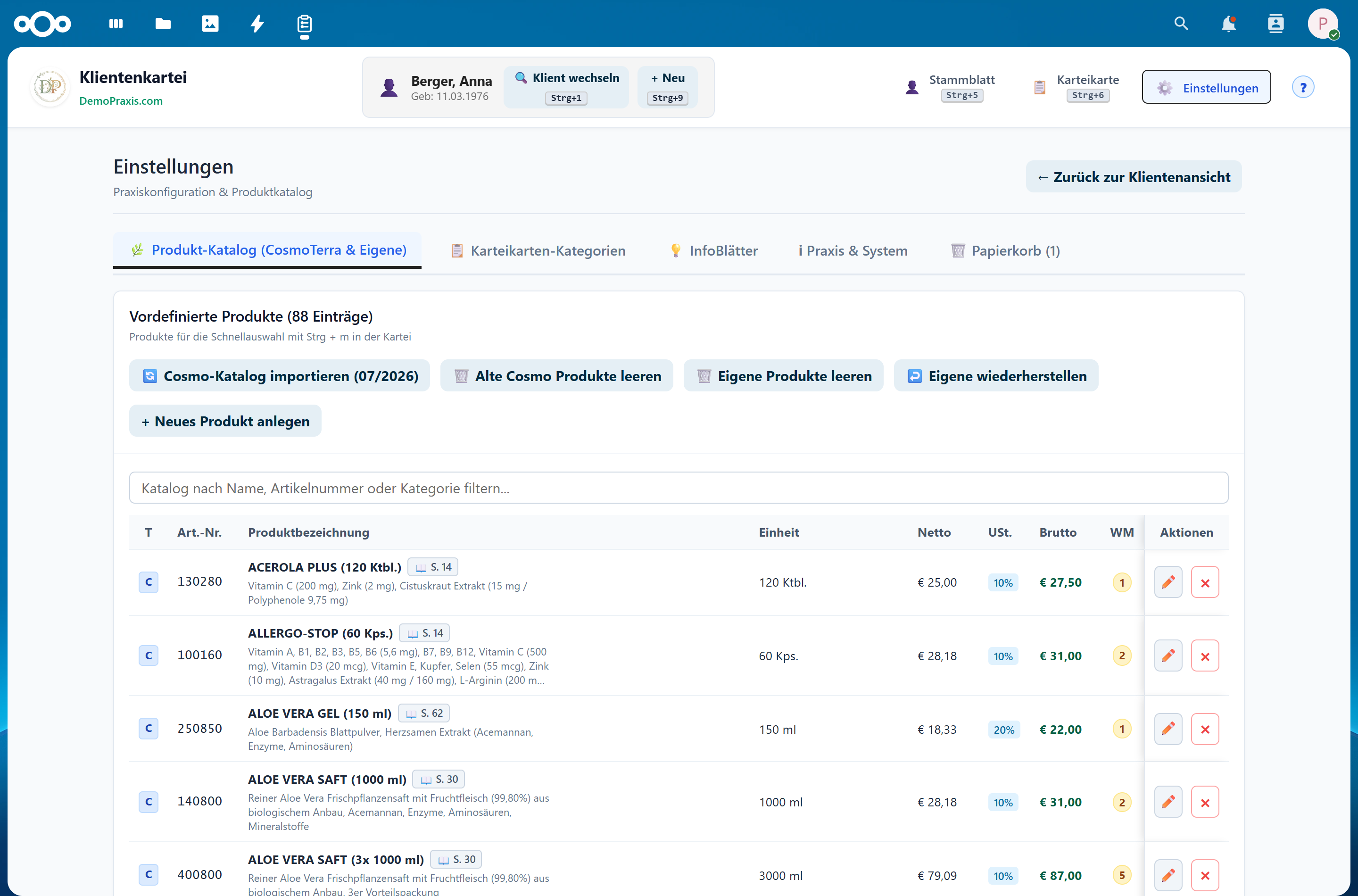This screenshot has height=896, width=1358.
Task: Edit the ACEROLA PLUS product
Action: click(1168, 582)
